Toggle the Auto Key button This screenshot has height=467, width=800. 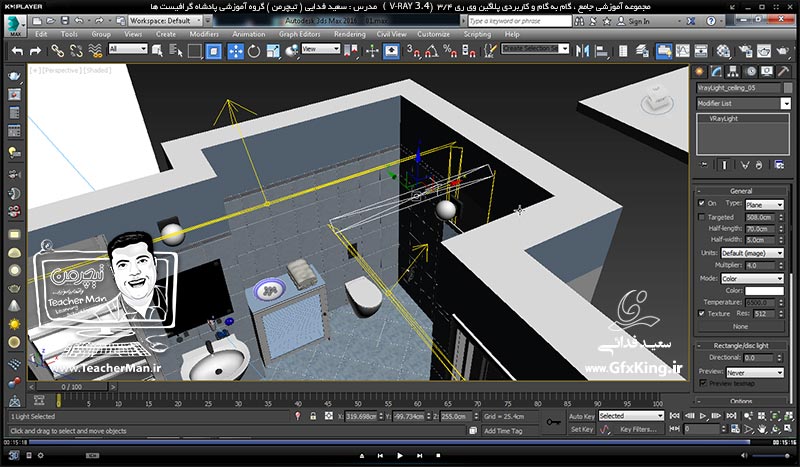pyautogui.click(x=582, y=416)
